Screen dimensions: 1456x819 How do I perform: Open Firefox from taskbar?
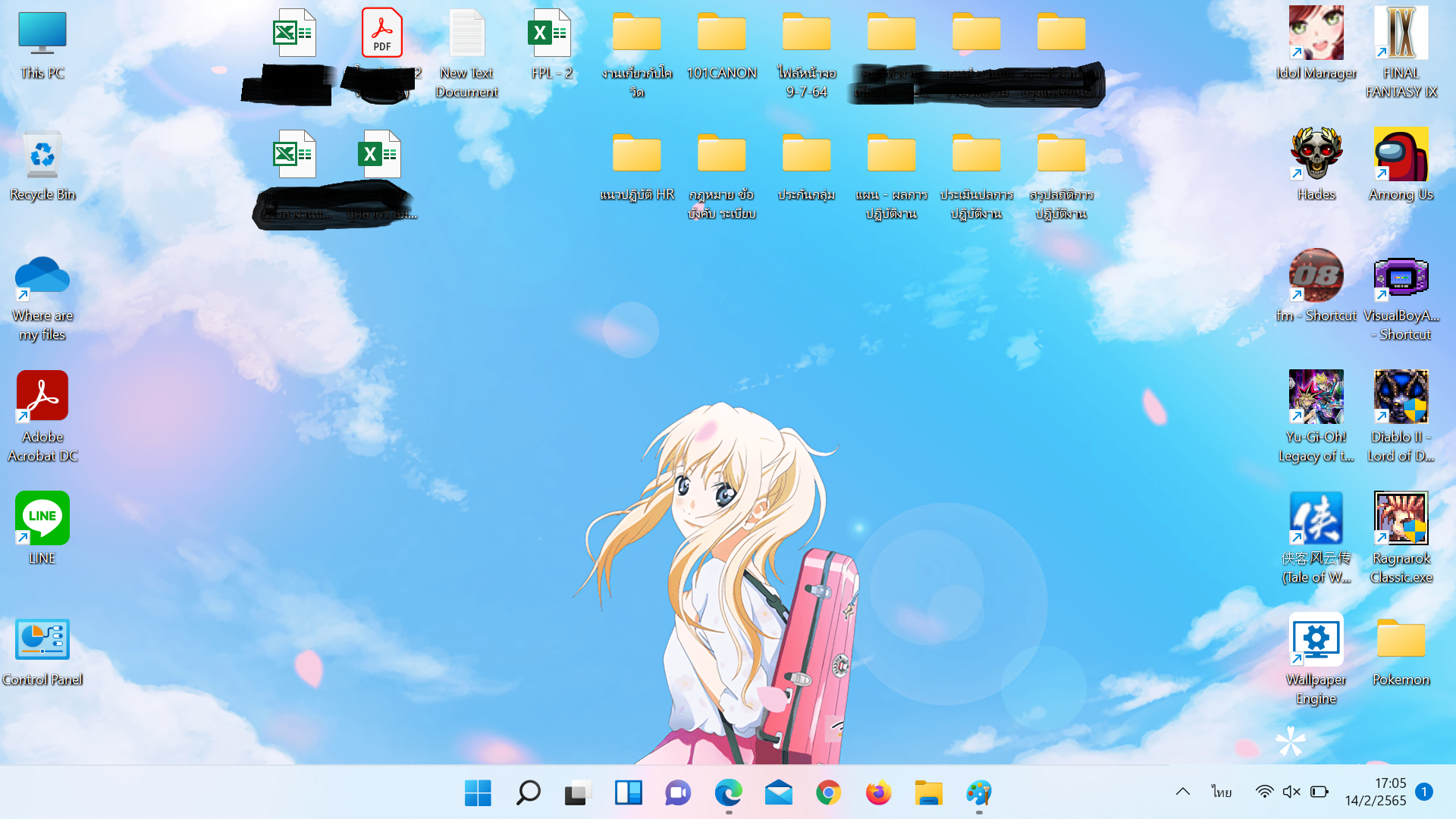(878, 793)
